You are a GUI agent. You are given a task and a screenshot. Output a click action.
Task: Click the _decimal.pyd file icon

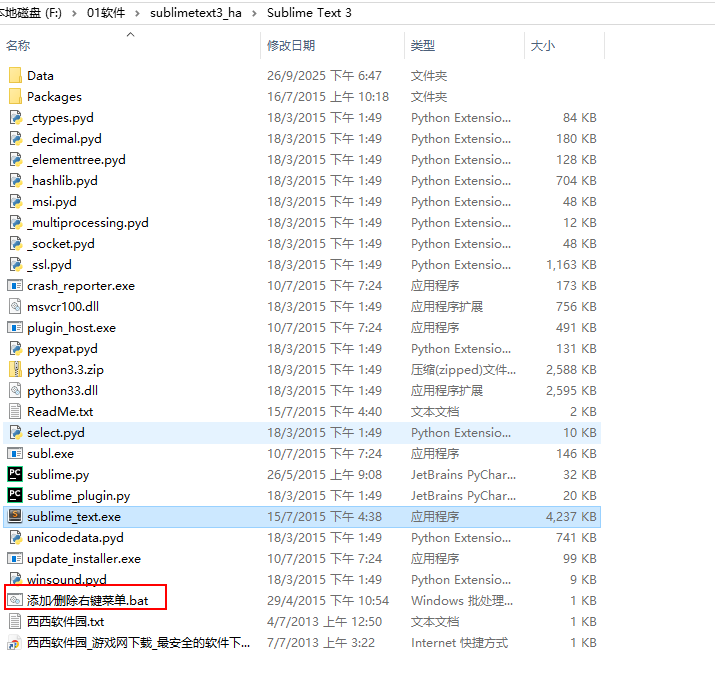pyautogui.click(x=15, y=138)
